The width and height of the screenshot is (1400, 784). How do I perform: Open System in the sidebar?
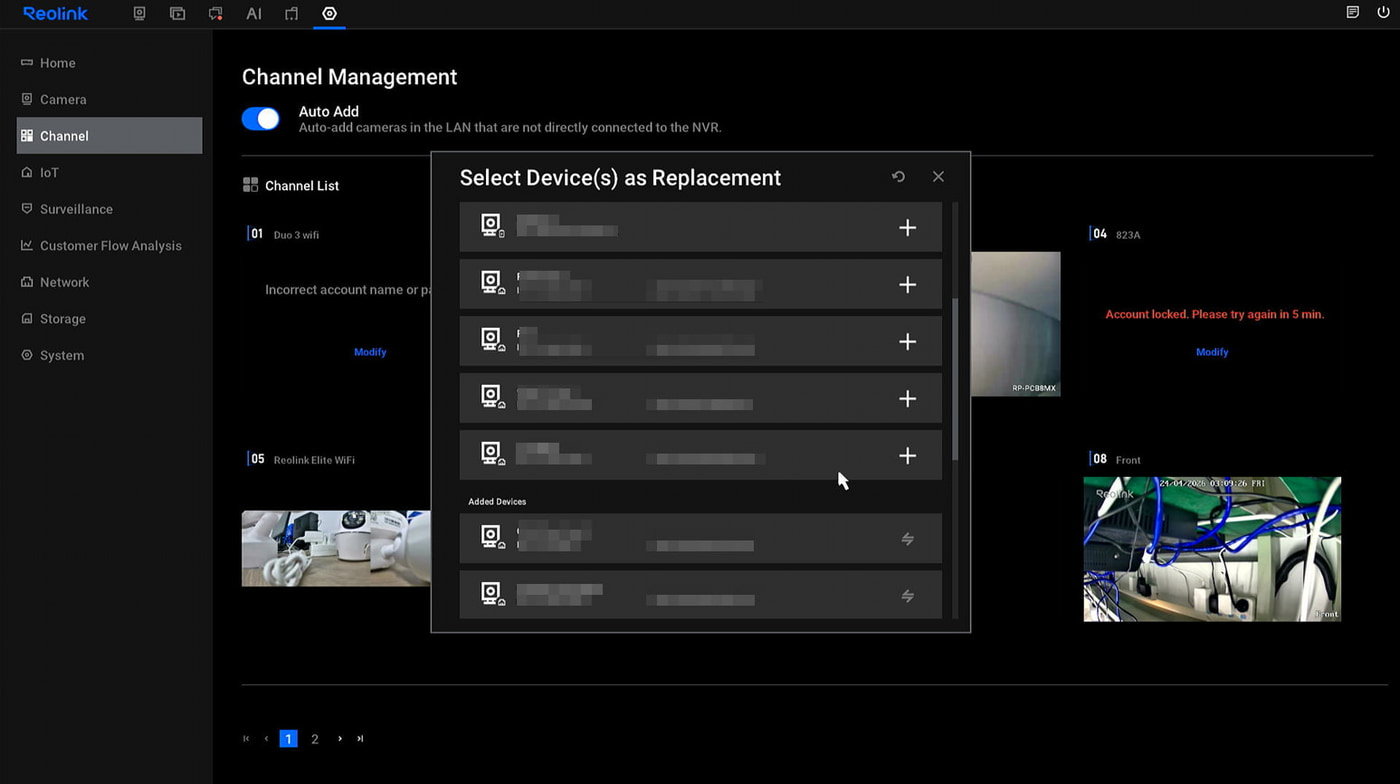(x=109, y=355)
